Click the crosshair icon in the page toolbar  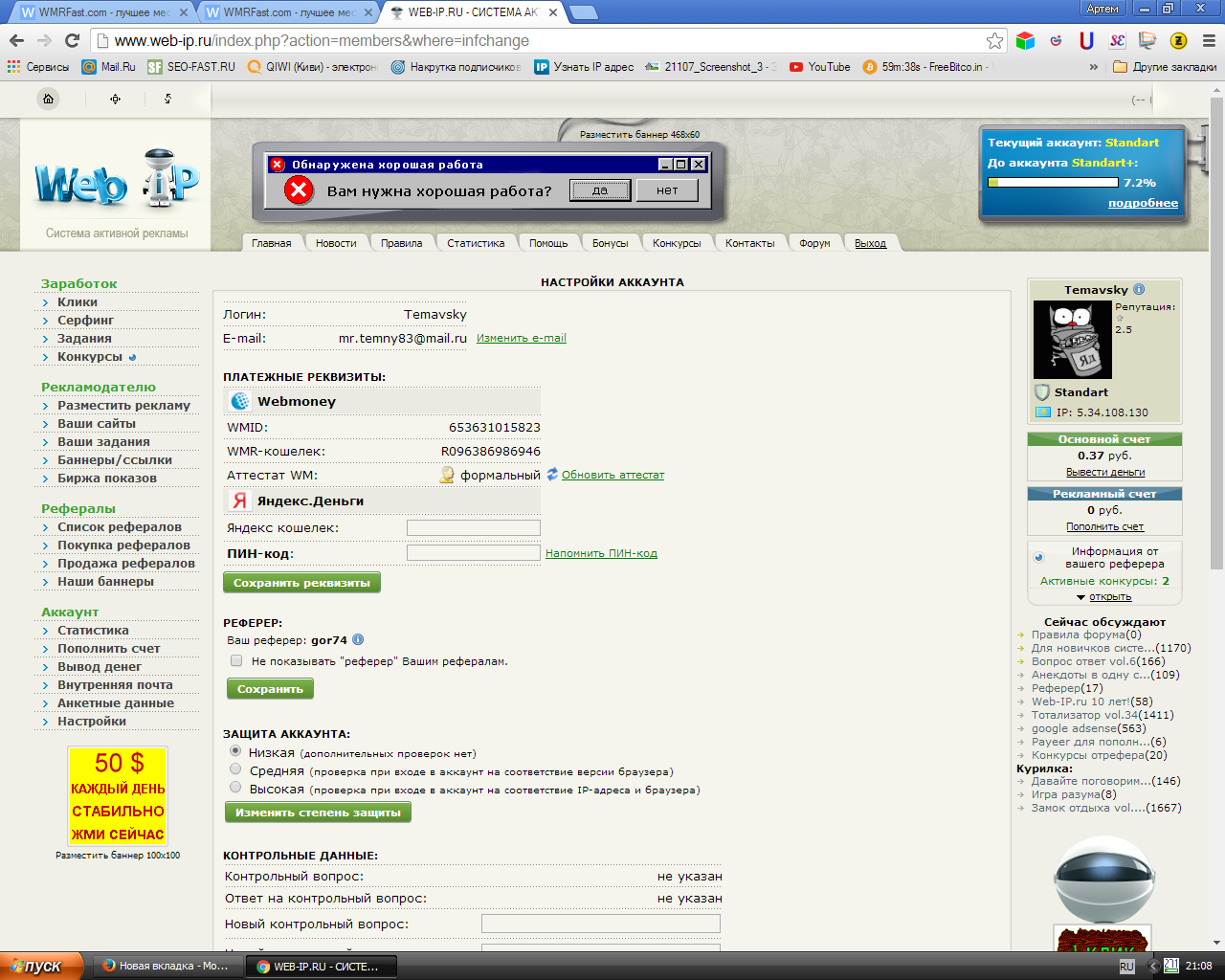pos(116,99)
